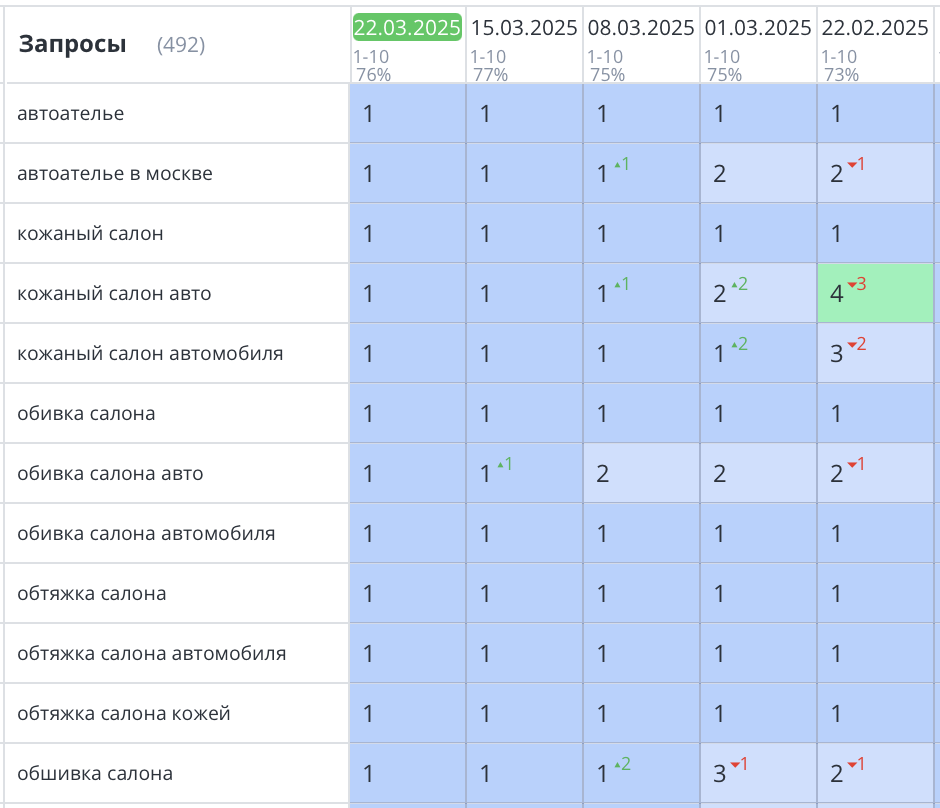Viewport: 940px width, 808px height.
Task: Click the red down arrow in the highlighted green cell
Action: [x=852, y=286]
